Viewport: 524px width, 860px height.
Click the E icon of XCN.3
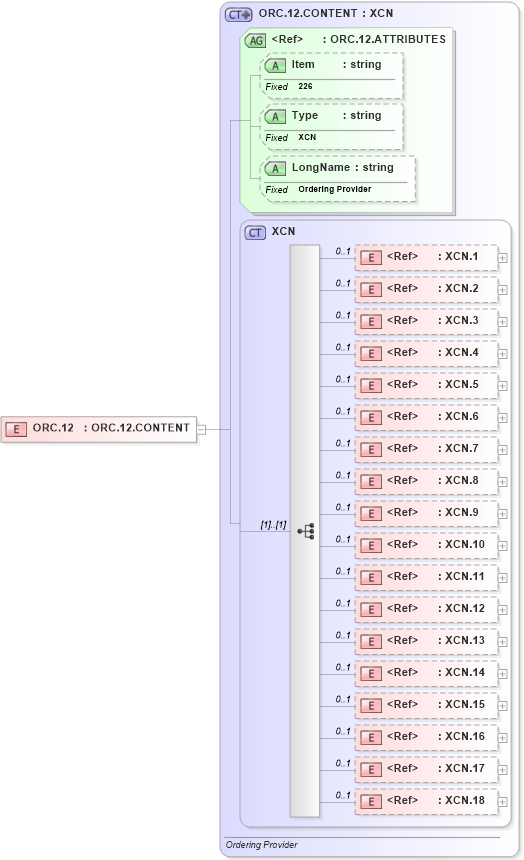371,322
